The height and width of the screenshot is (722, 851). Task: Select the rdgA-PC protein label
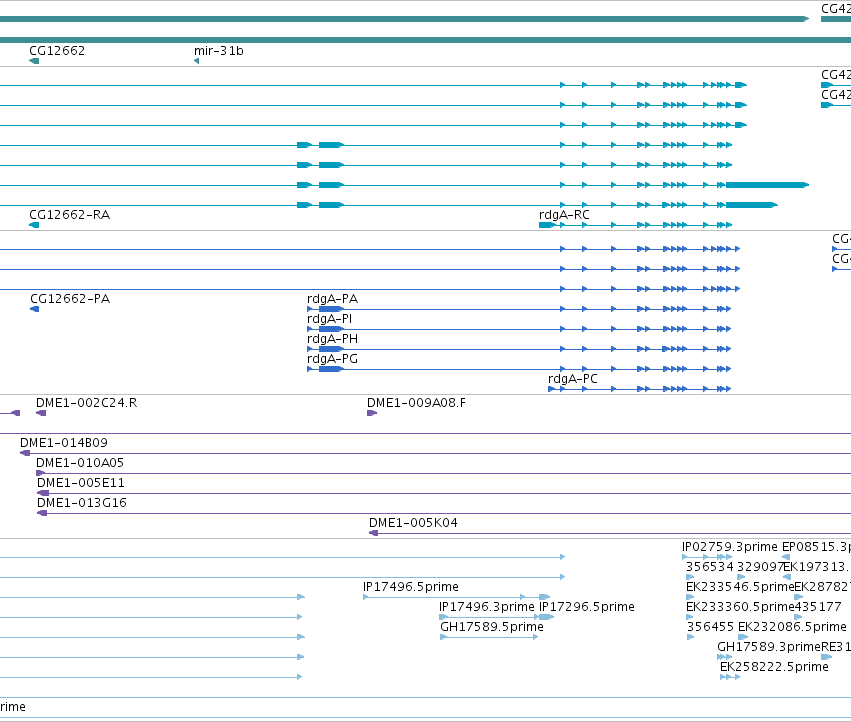point(573,379)
